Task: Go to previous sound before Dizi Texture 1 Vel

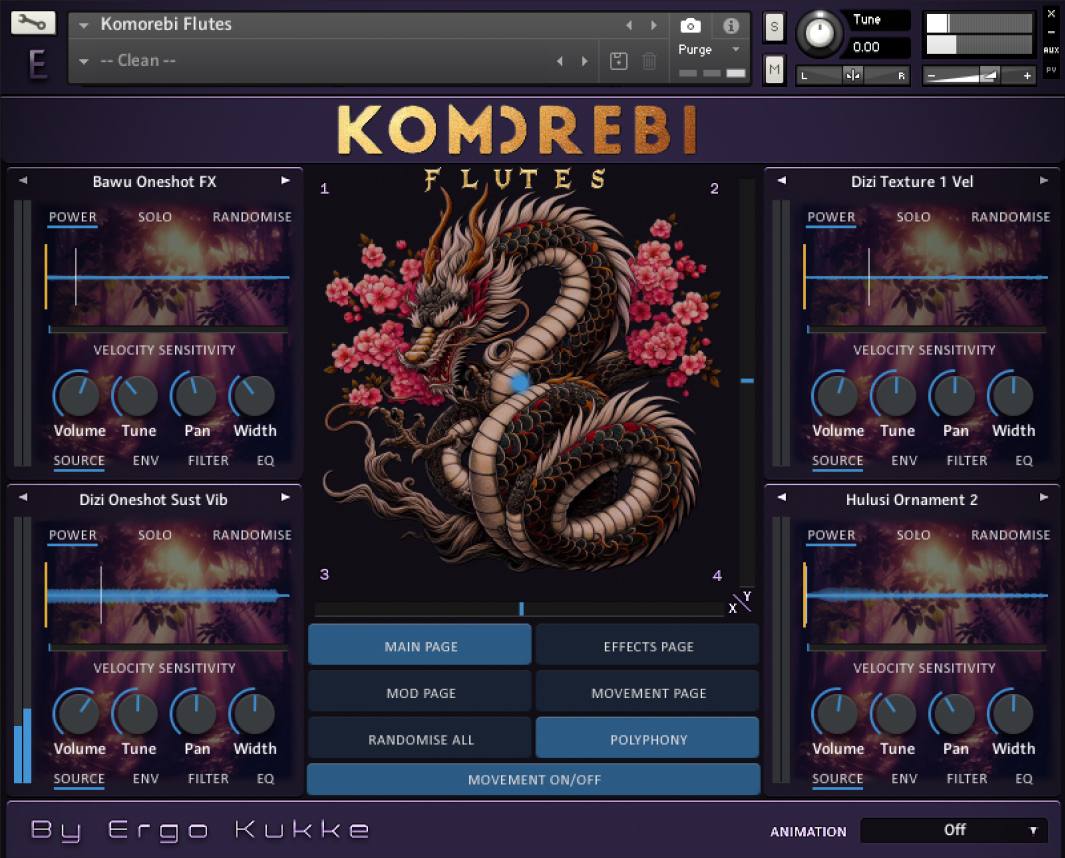Action: (x=782, y=181)
